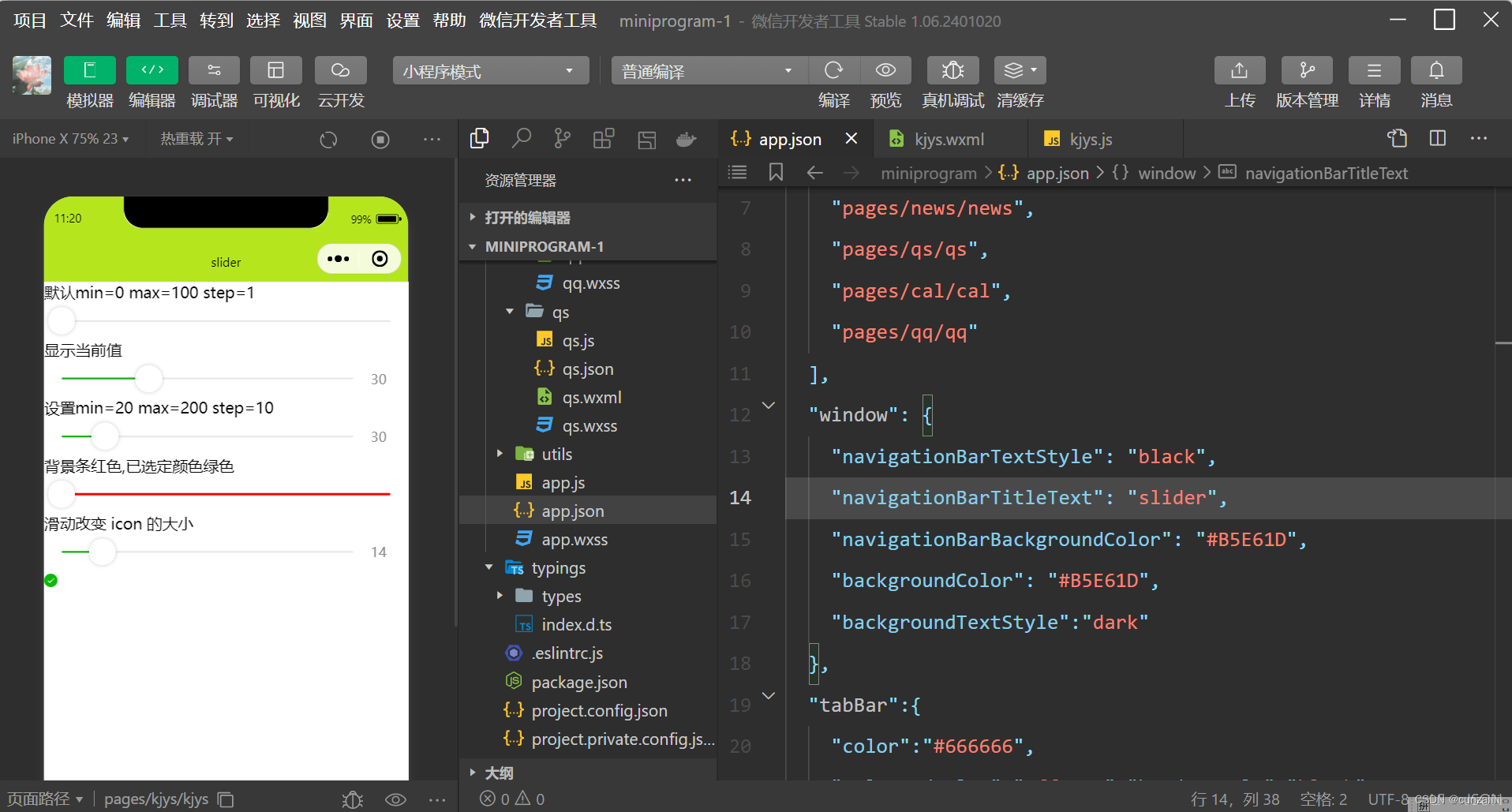Screen dimensions: 1512x812
Task: Change the iPhone X device dropdown
Action: point(70,139)
